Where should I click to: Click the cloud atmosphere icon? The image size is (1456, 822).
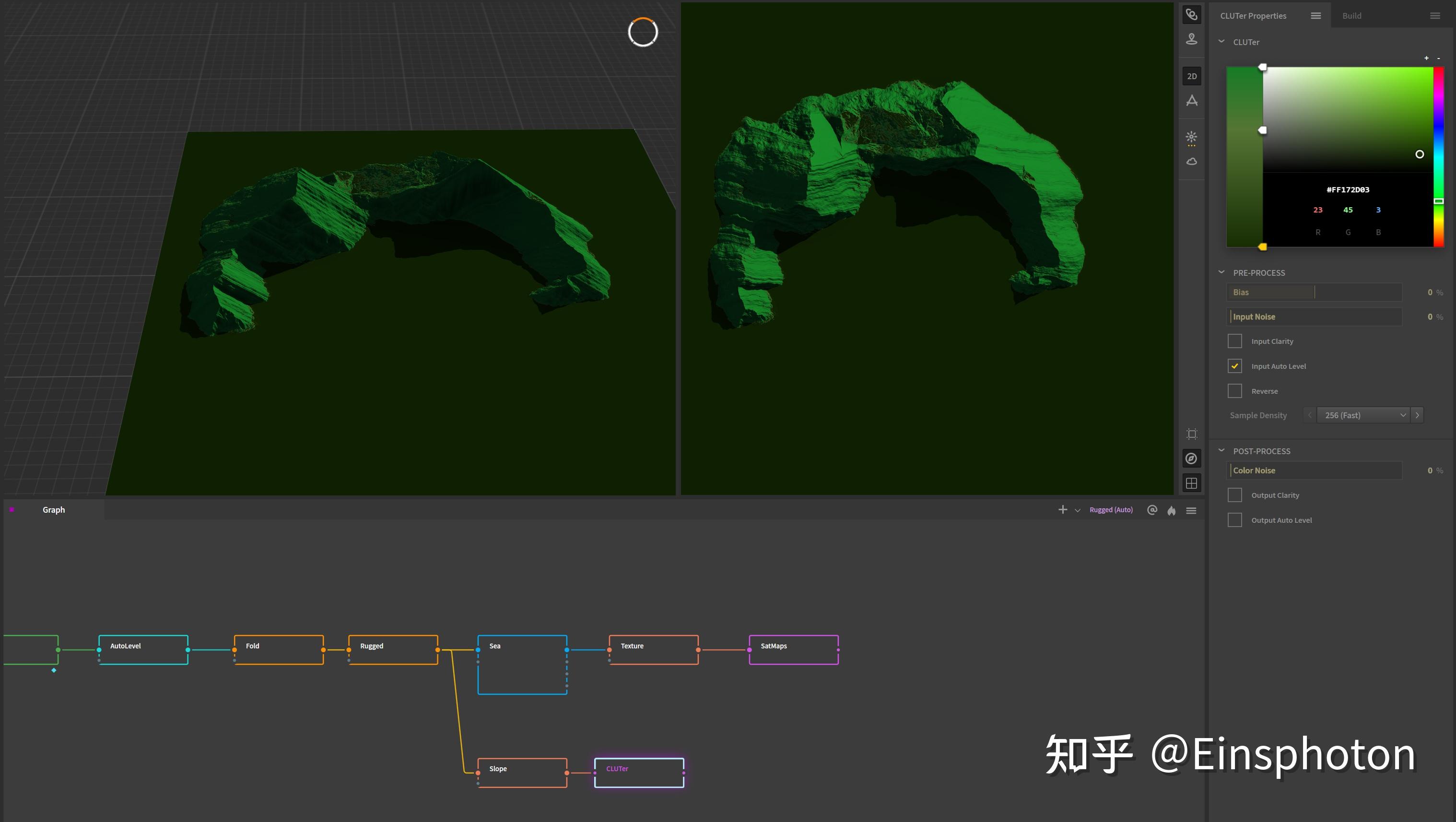(x=1191, y=162)
